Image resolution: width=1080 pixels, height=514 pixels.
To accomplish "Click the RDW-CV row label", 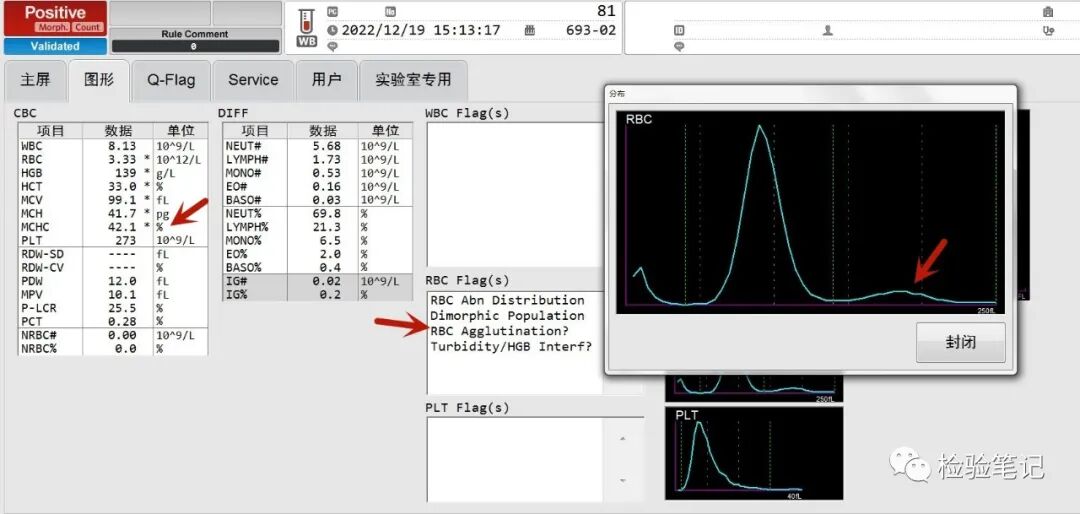I will [43, 267].
